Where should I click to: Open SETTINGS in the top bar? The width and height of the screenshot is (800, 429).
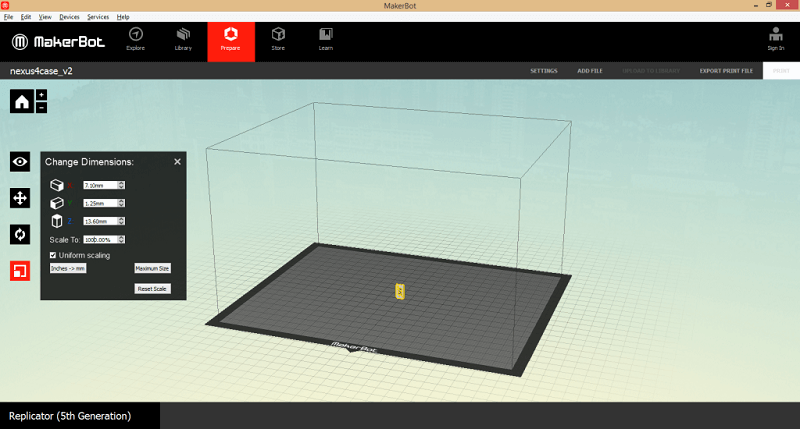coord(544,71)
